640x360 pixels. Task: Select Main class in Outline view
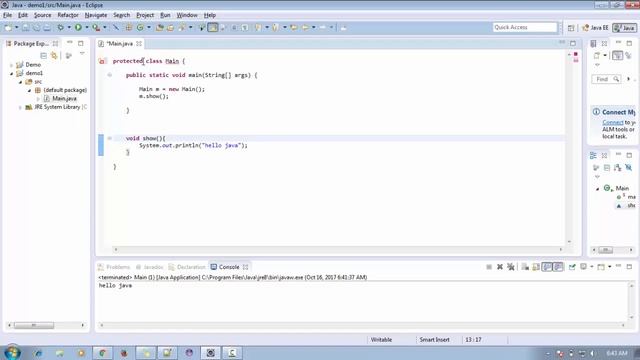622,188
